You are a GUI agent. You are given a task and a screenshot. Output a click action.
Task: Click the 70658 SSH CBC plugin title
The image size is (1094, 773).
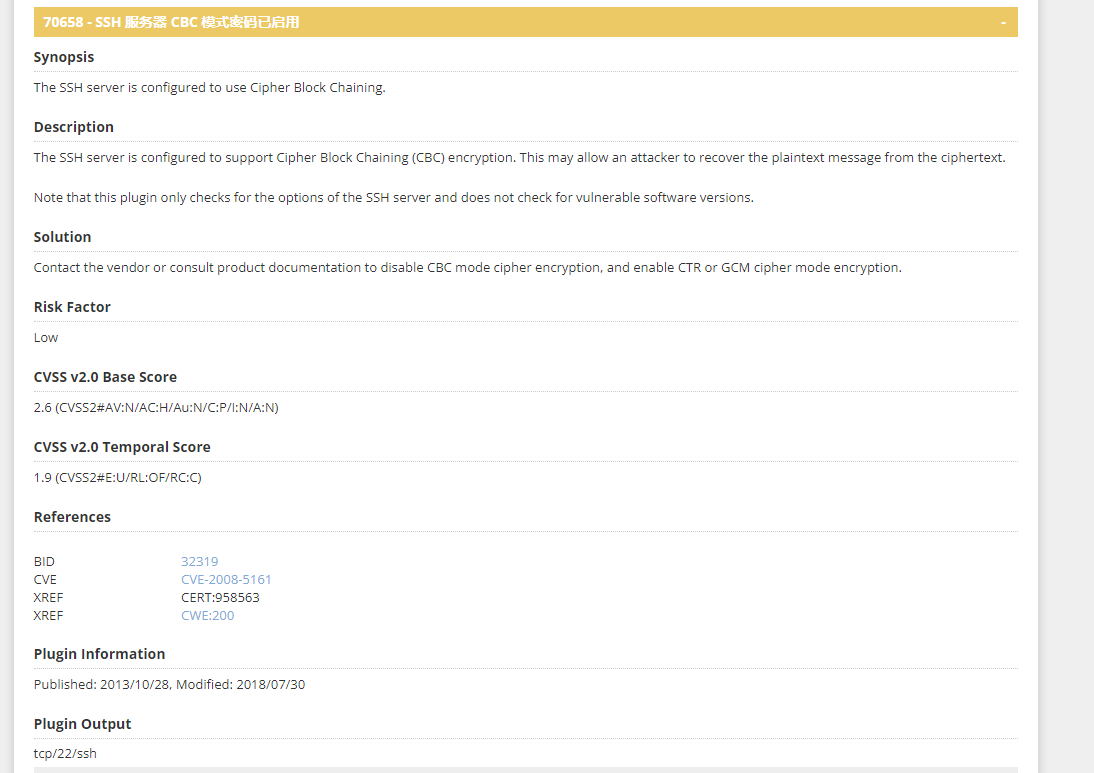[x=171, y=22]
